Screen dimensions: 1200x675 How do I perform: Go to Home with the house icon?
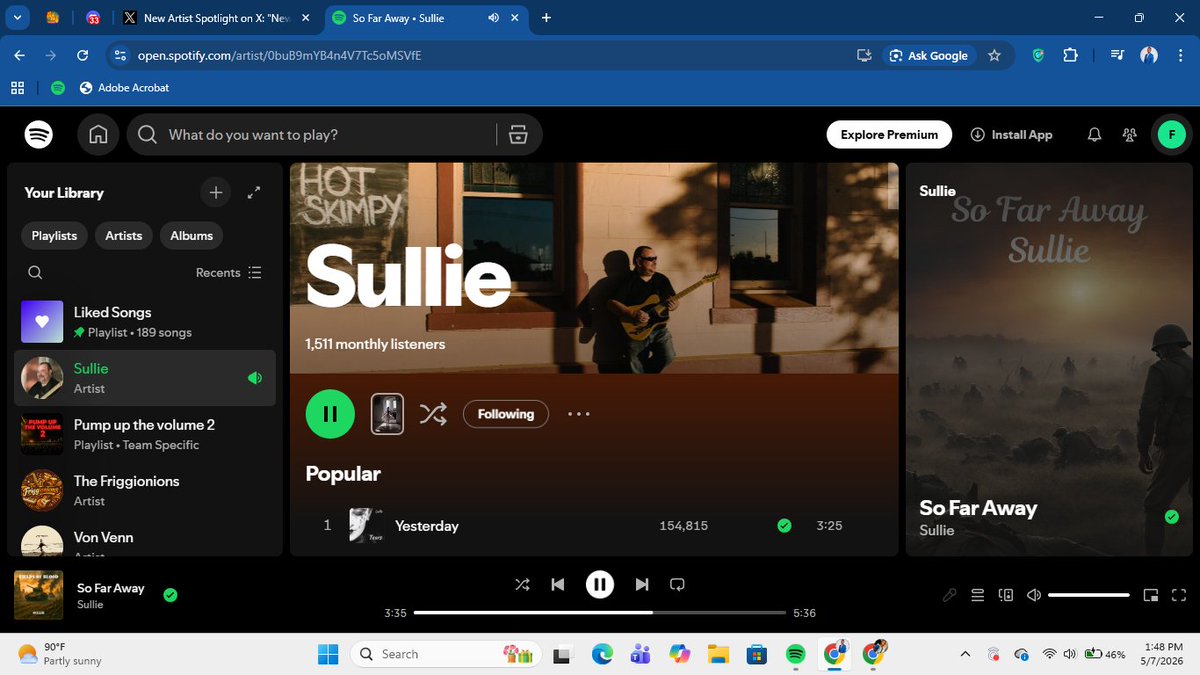[x=98, y=134]
